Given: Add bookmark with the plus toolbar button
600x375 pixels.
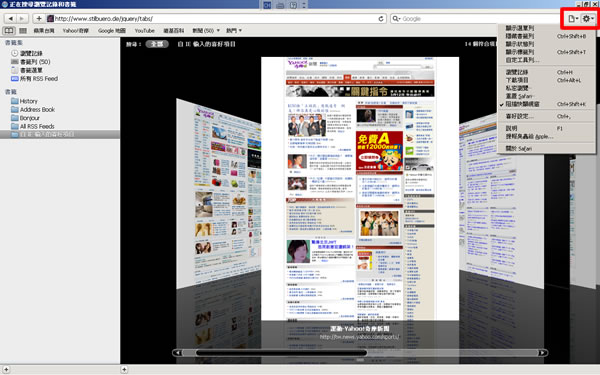Looking at the screenshot, I should click(x=39, y=18).
